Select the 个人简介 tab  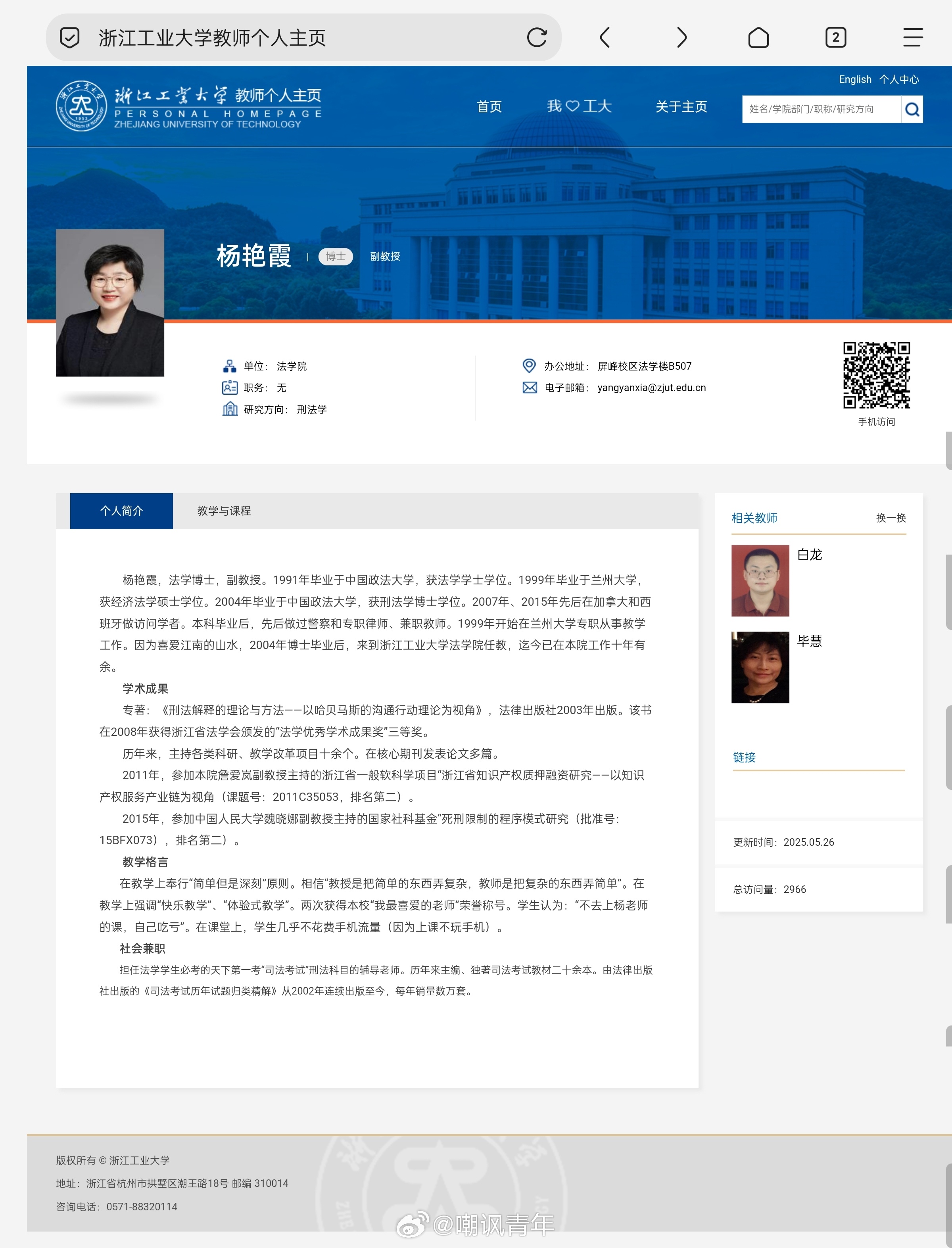121,511
